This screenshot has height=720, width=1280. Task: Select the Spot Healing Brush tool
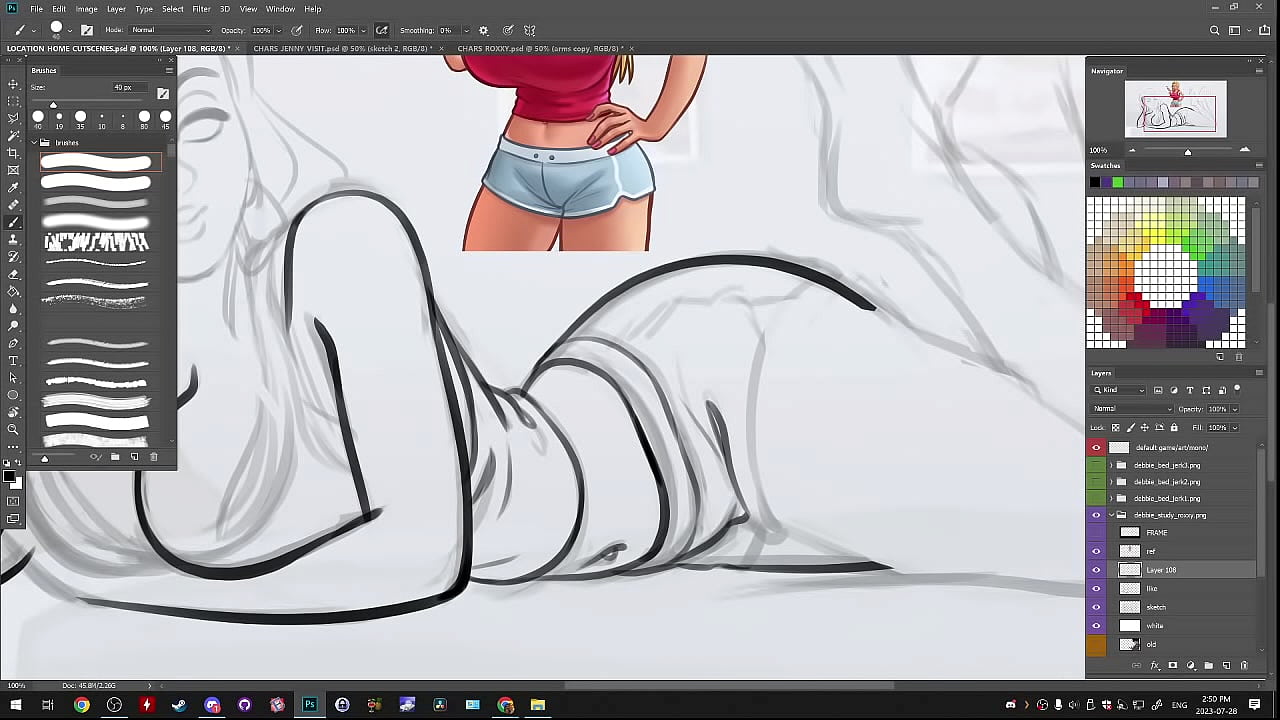point(13,204)
